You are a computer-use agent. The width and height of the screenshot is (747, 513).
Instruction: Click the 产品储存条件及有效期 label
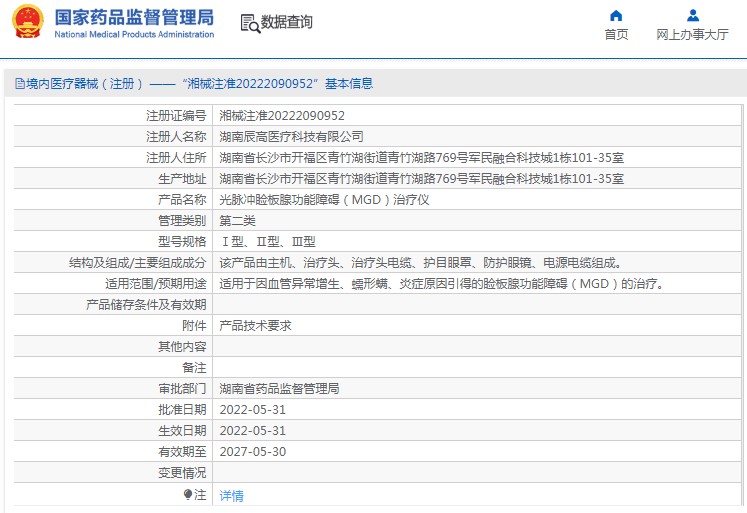146,304
